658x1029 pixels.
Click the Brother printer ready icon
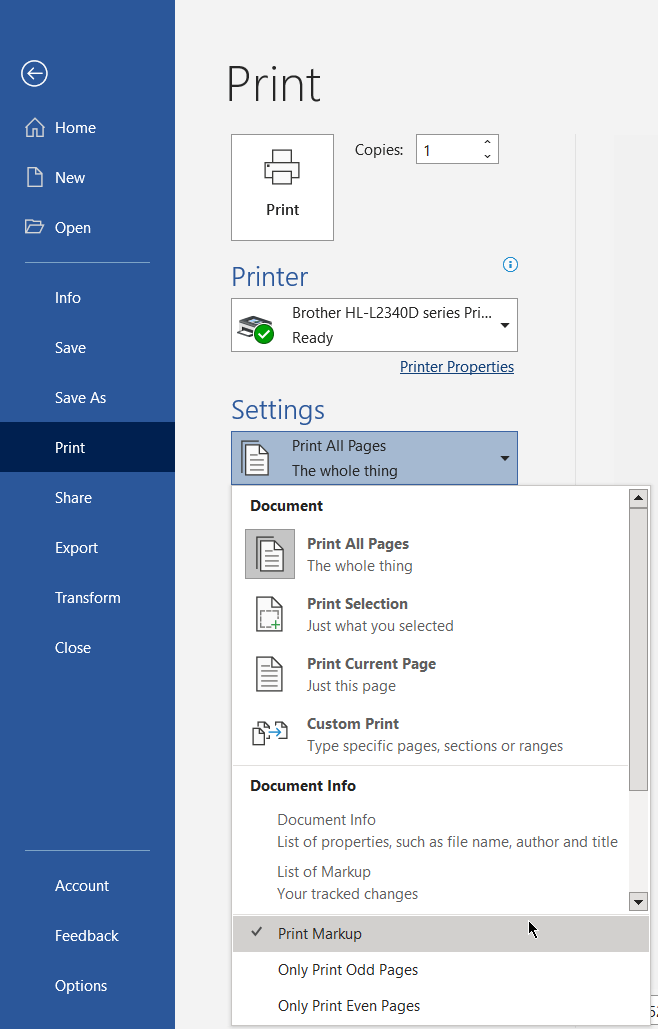(x=257, y=328)
